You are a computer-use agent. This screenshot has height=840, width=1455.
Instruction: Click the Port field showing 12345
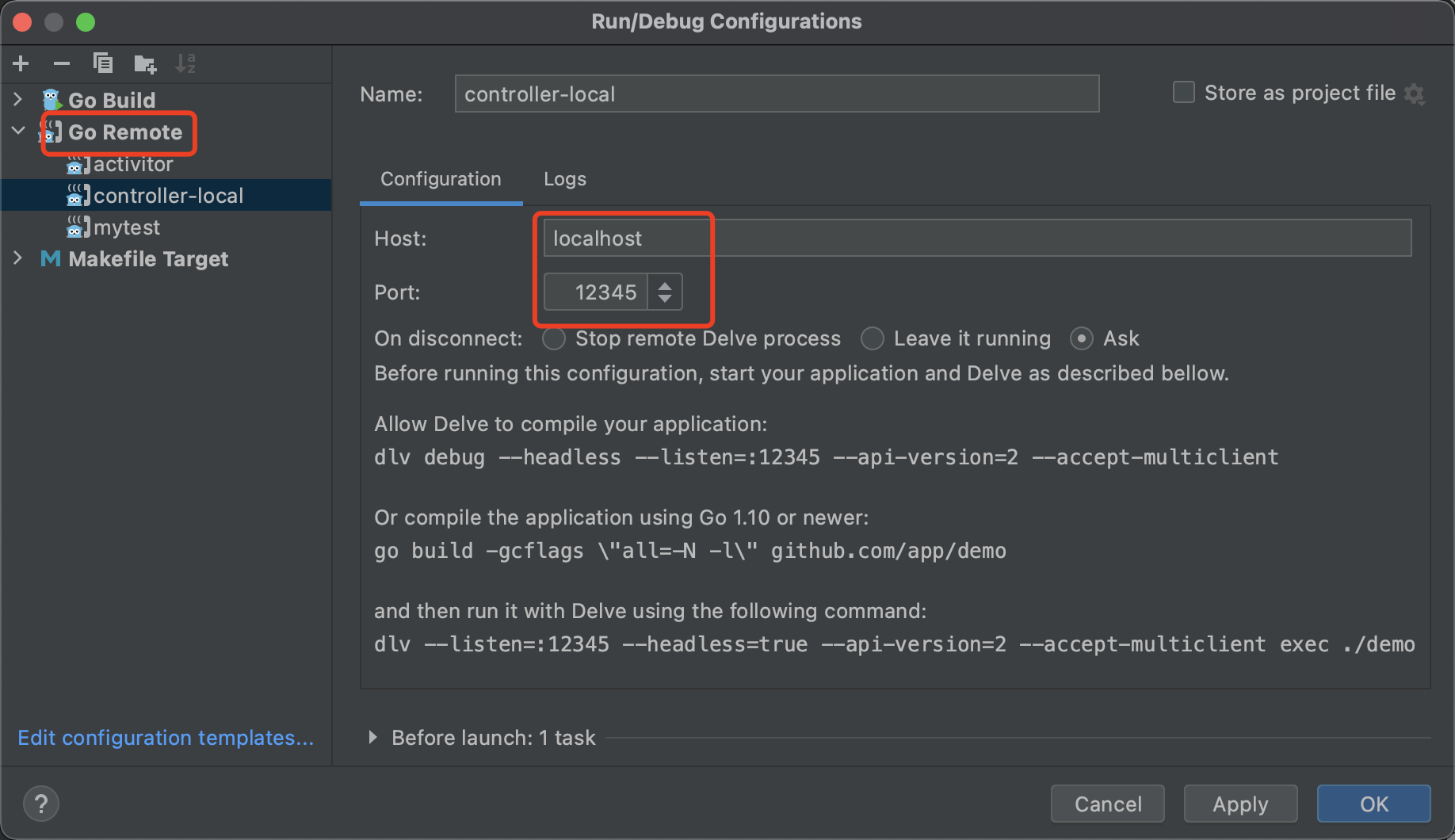pos(596,292)
